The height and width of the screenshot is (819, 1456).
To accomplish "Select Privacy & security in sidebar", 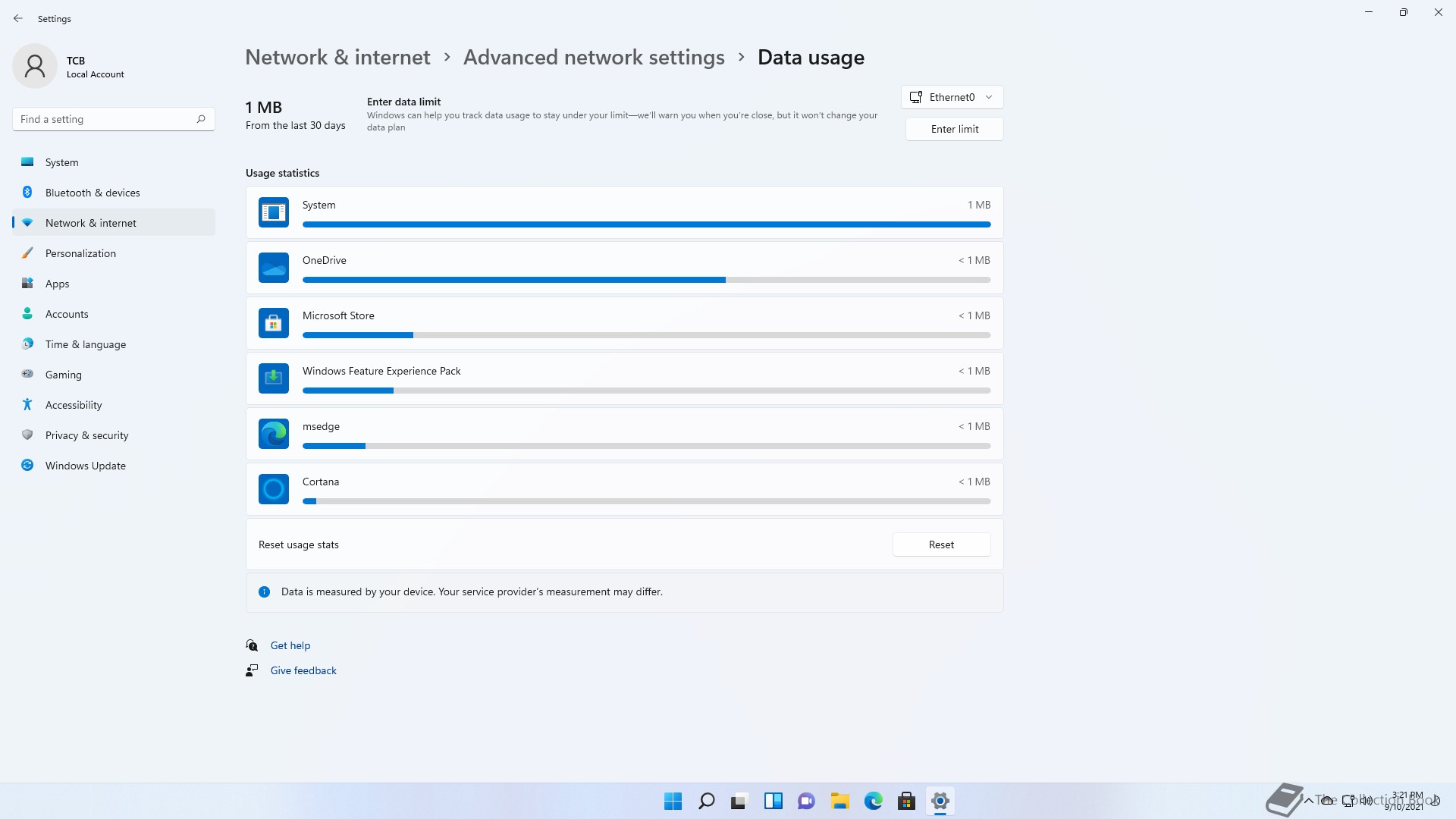I will (x=86, y=435).
